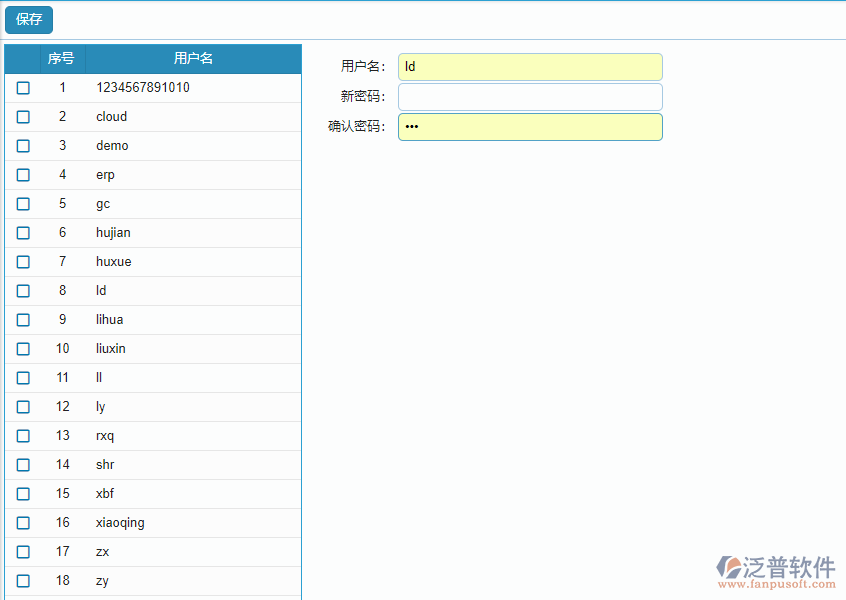This screenshot has height=600, width=846.
Task: Tick the checkbox next to hujian
Action: click(23, 232)
